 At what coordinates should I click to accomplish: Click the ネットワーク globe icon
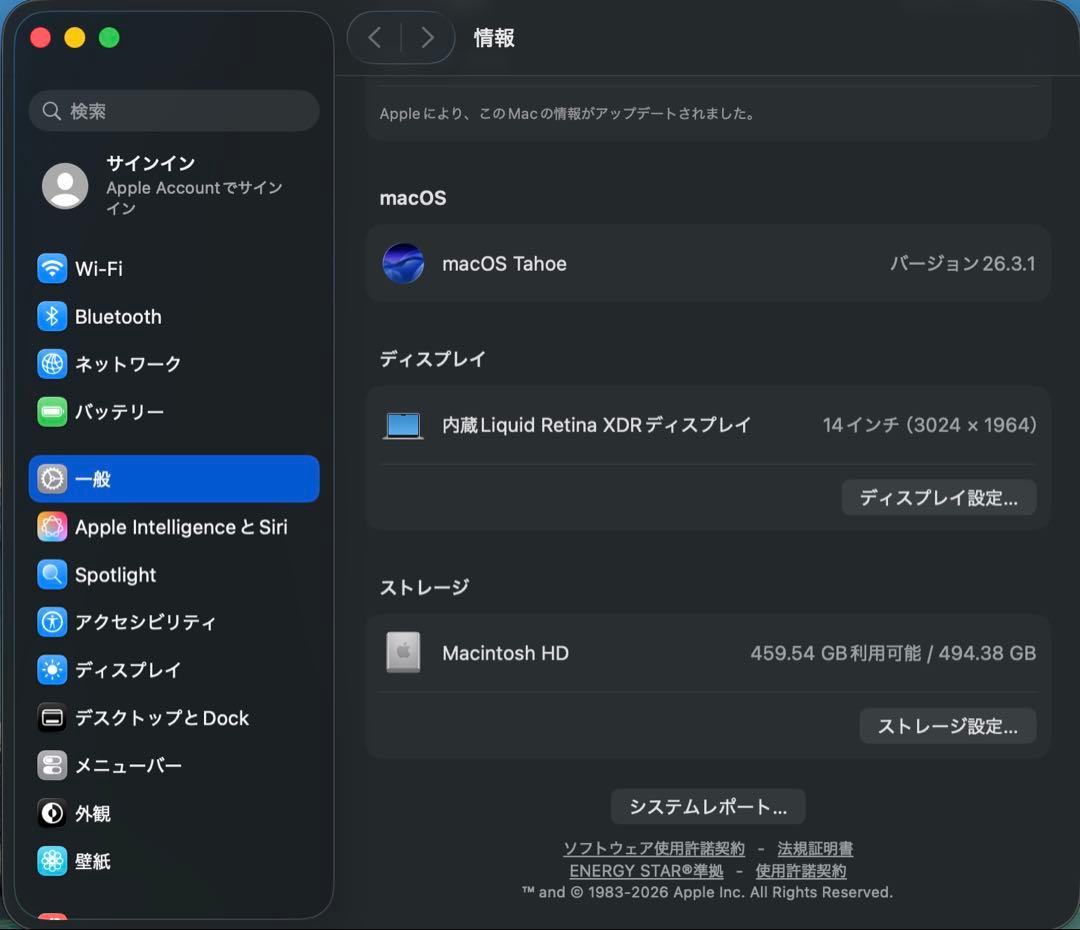point(51,364)
